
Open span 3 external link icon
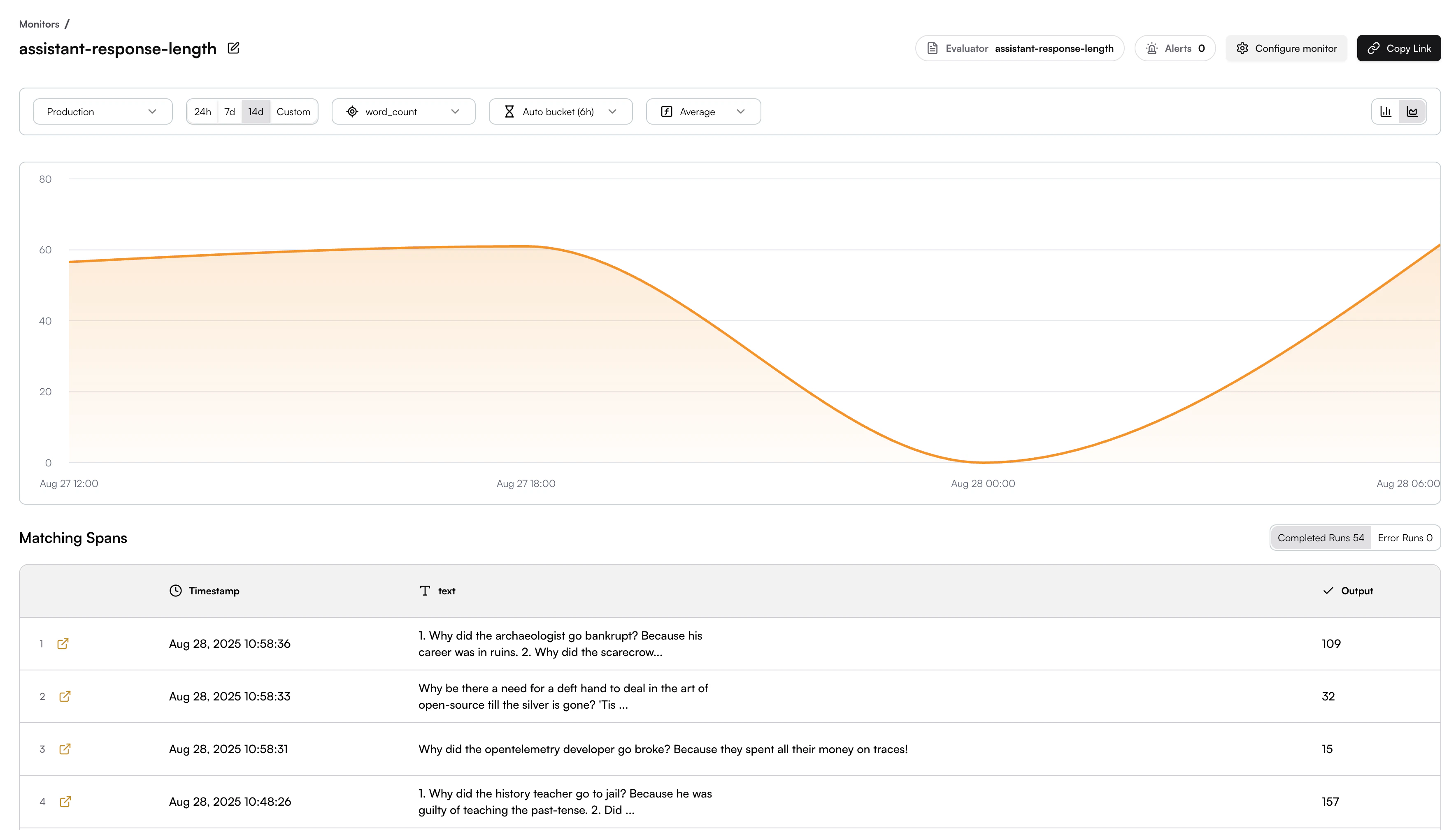[65, 749]
